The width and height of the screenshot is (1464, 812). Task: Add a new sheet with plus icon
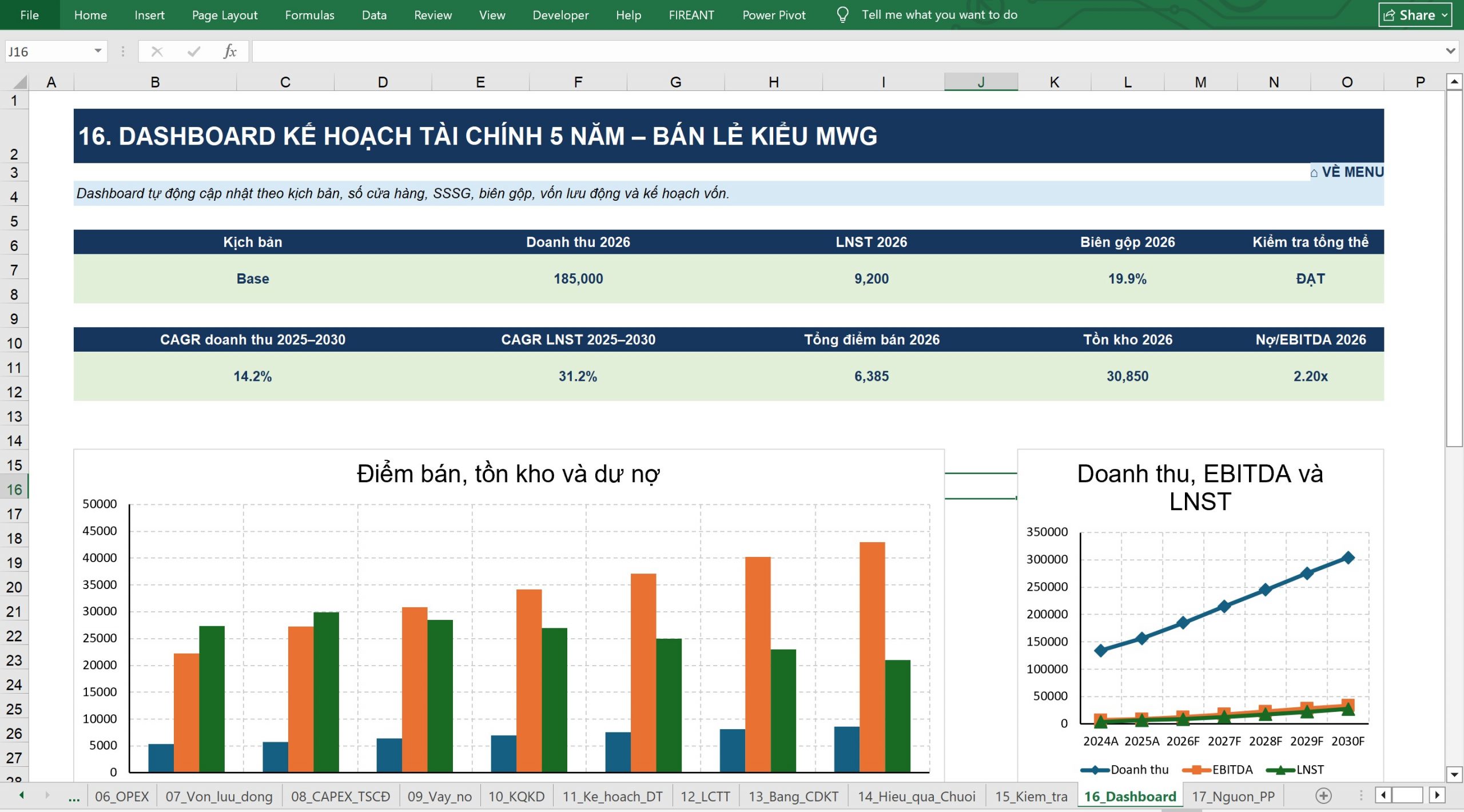coord(1323,795)
